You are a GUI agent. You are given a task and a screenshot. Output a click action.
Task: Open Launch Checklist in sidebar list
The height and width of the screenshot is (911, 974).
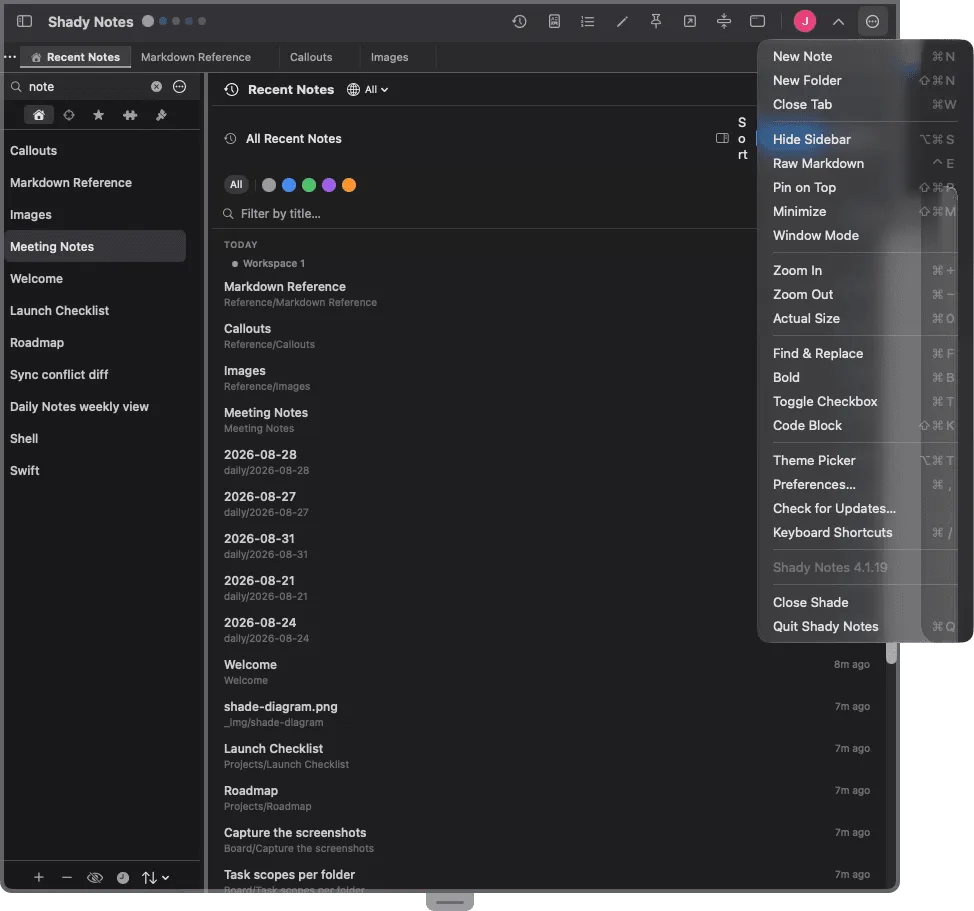(x=95, y=310)
